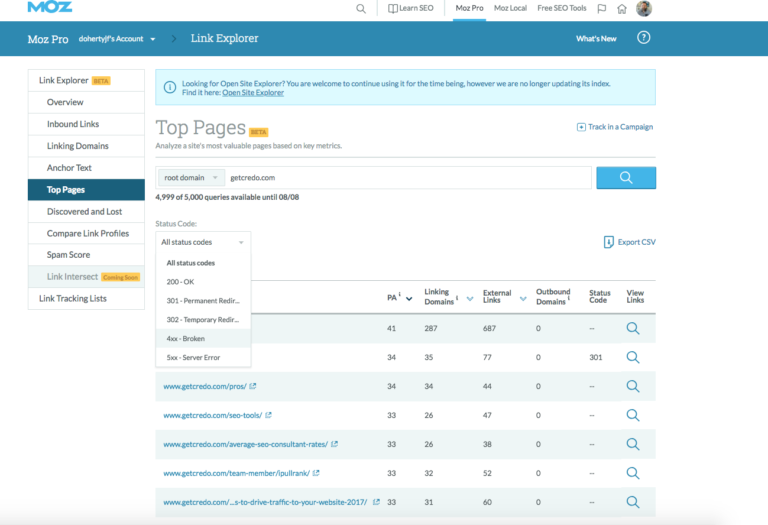This screenshot has height=525, width=768.
Task: Open the Moz Local tab
Action: [x=510, y=8]
